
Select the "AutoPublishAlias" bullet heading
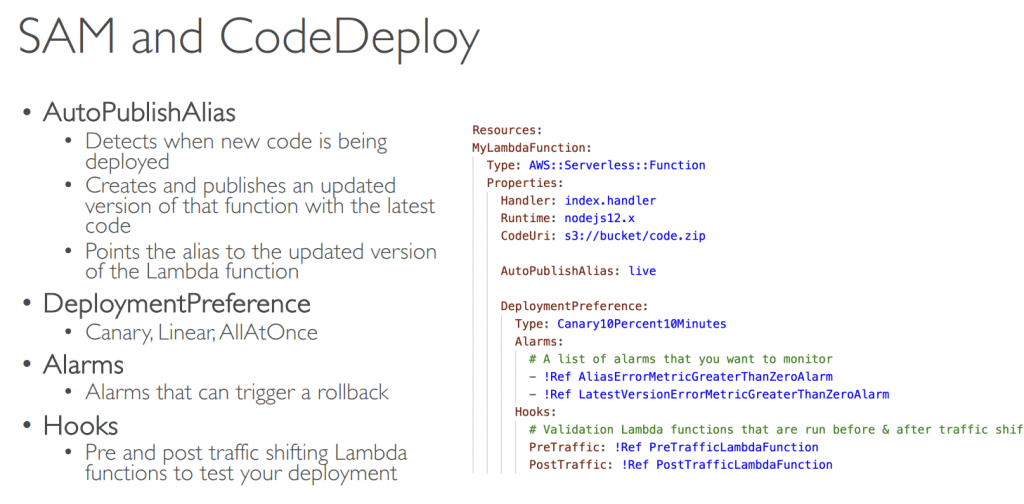click(139, 112)
